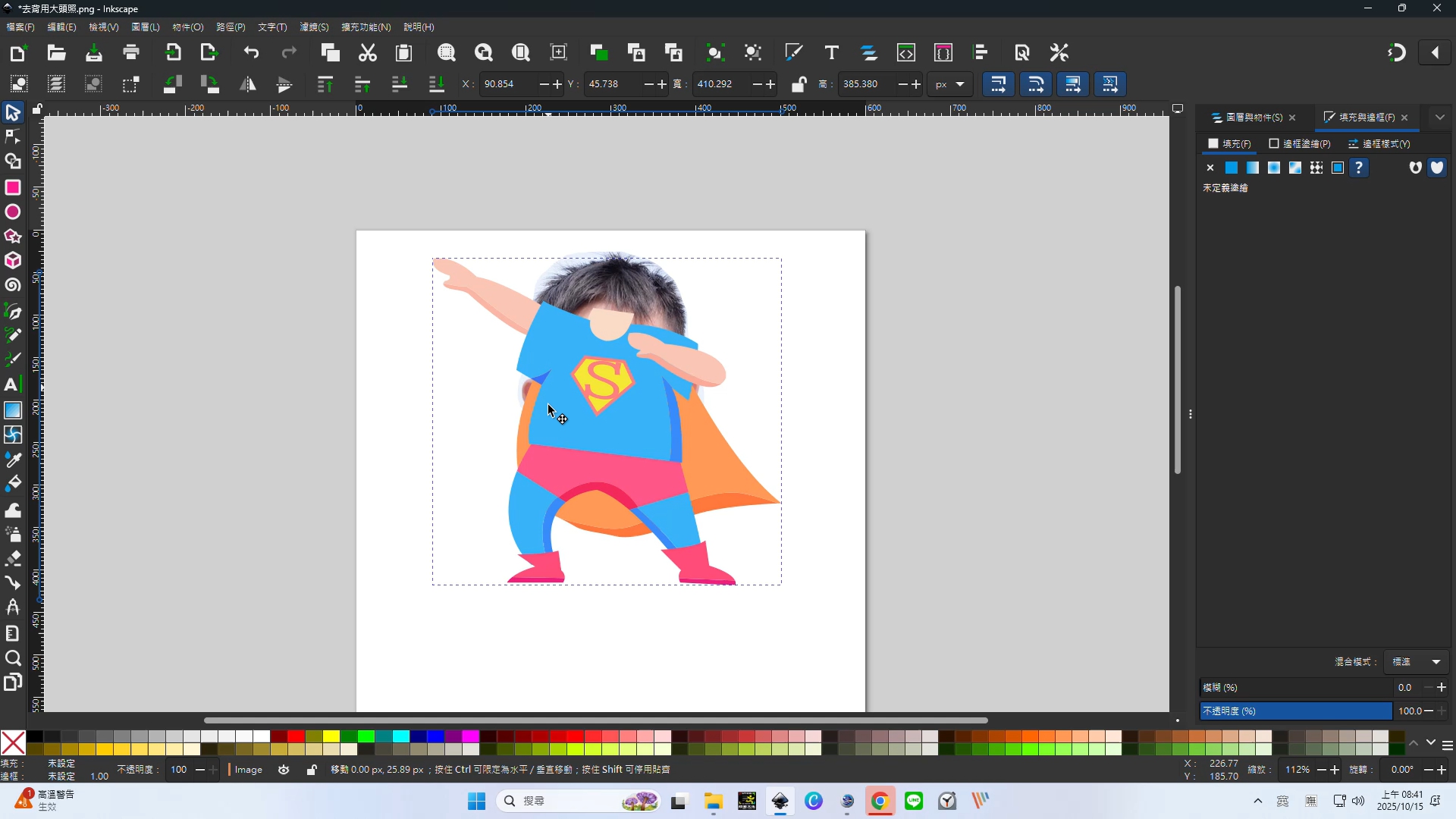Screen dimensions: 1456x819
Task: Select the Ellipse circle tool
Action: 13,212
